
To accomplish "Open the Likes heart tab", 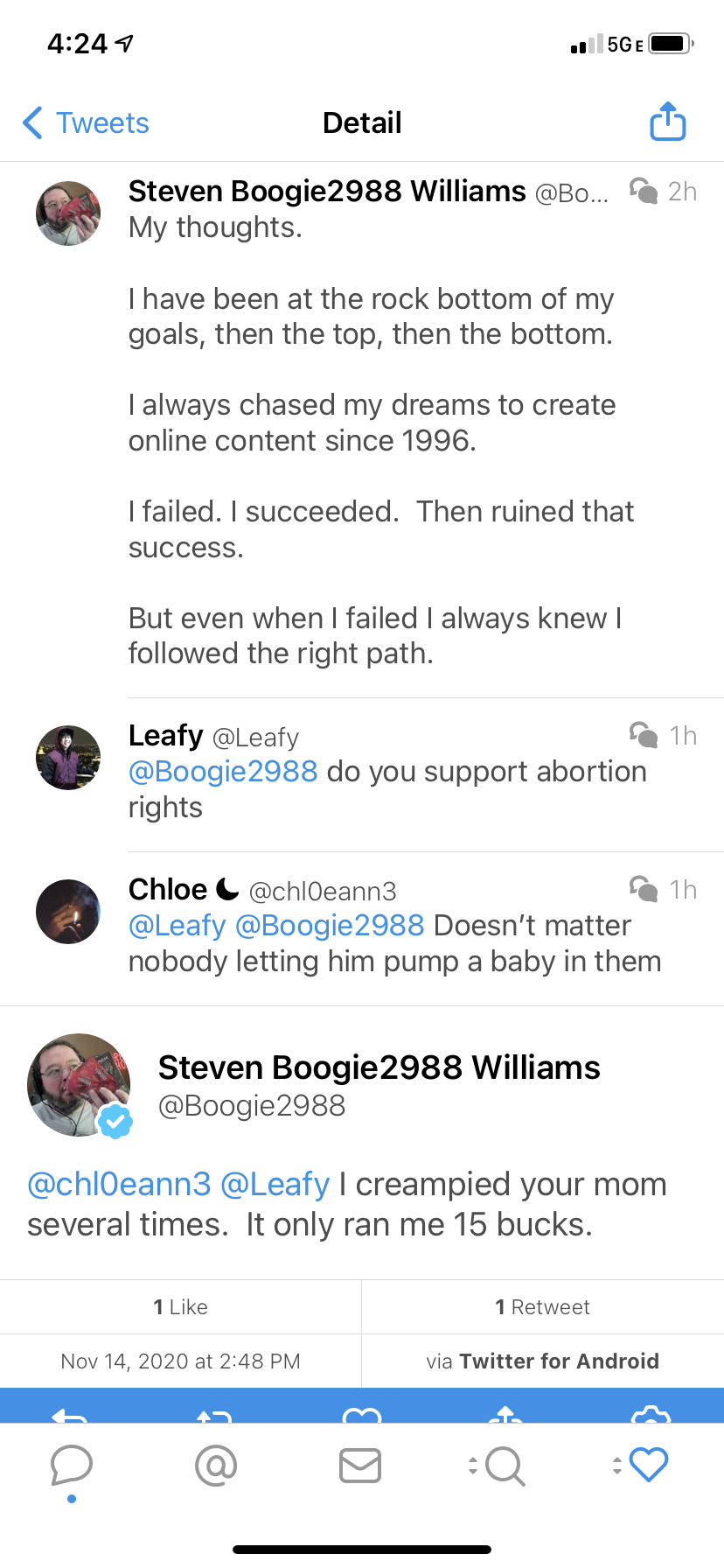I will pyautogui.click(x=649, y=1465).
